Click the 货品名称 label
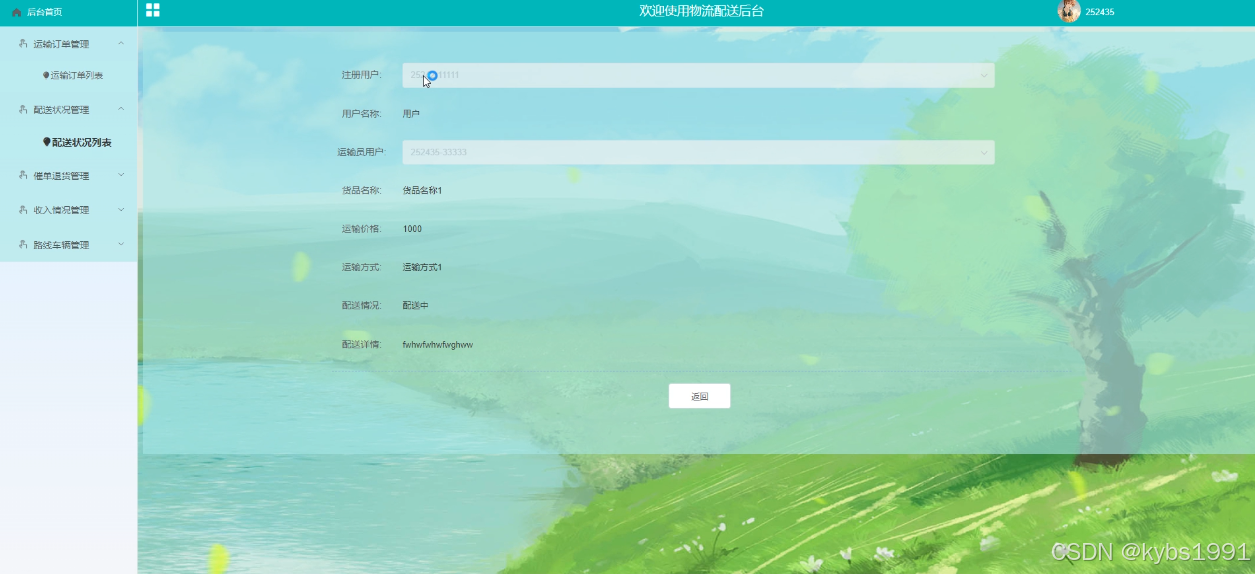Screen dimensions: 1255x574 point(362,190)
